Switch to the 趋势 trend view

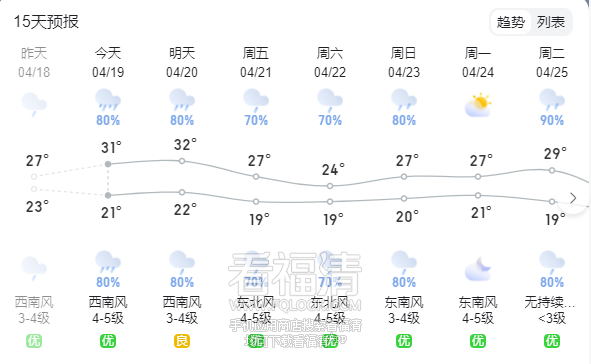point(511,22)
